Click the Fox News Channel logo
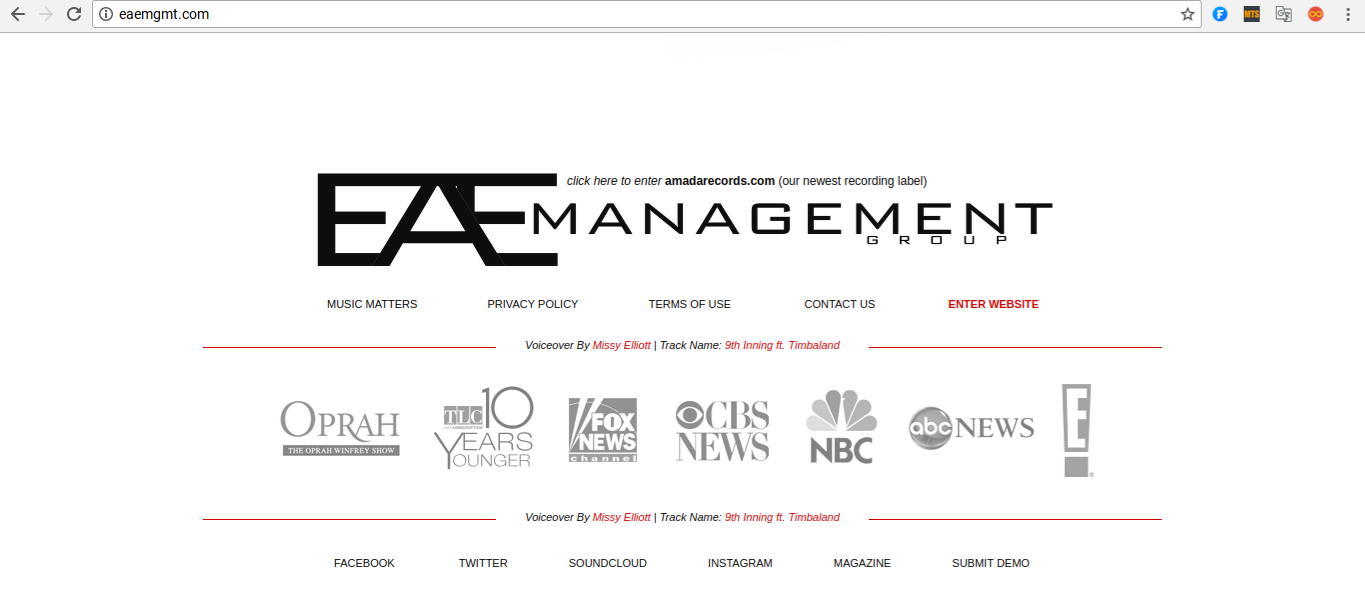The image size is (1365, 607). click(602, 430)
